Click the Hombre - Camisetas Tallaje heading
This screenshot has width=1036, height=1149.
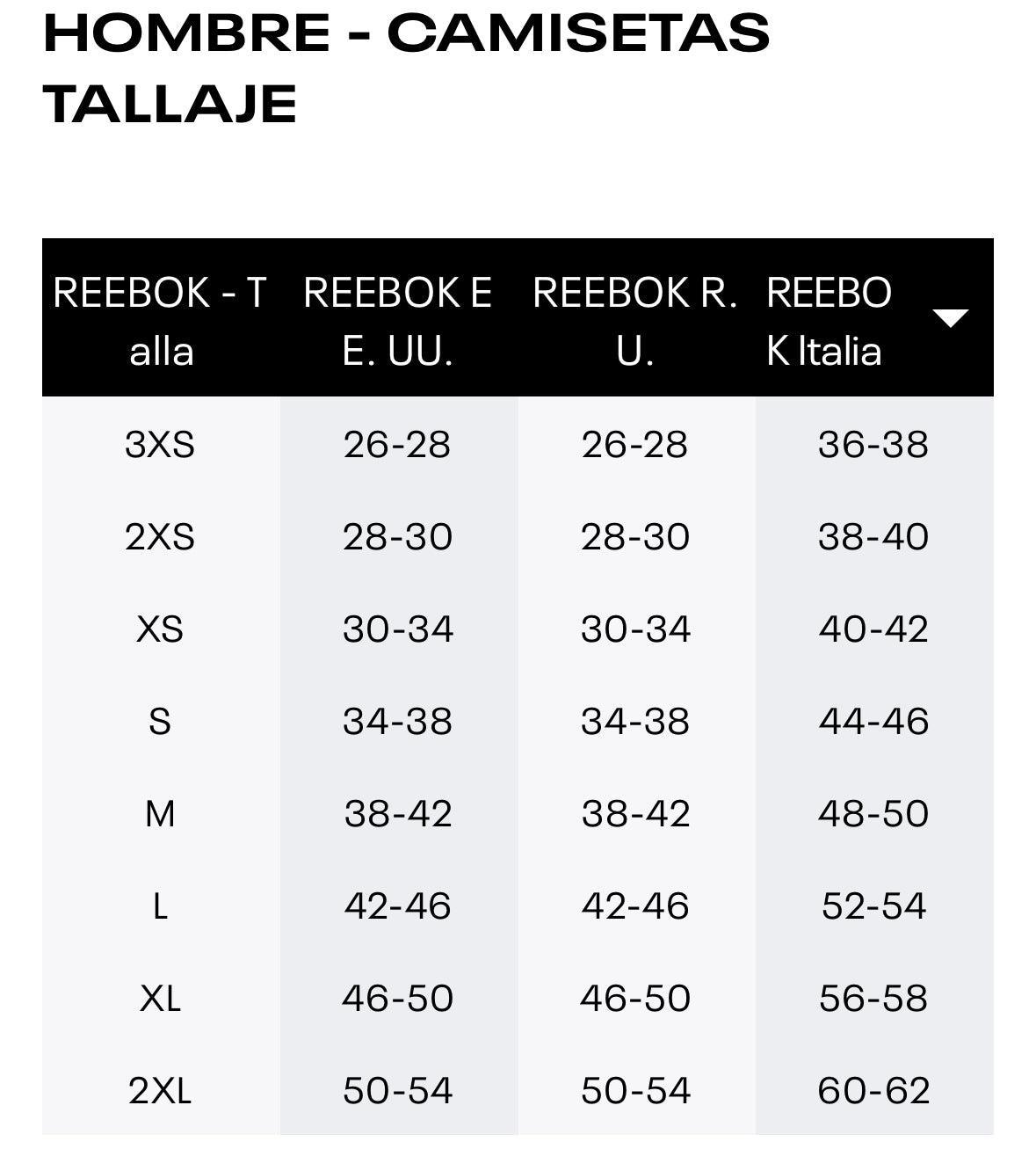pos(406,68)
